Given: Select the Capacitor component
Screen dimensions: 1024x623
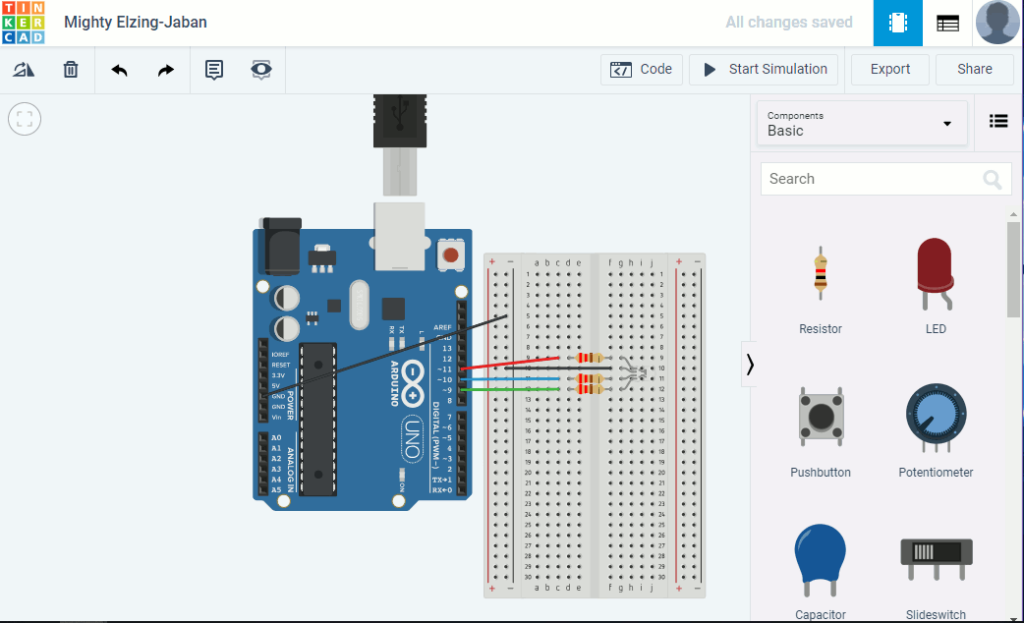Looking at the screenshot, I should 820,571.
